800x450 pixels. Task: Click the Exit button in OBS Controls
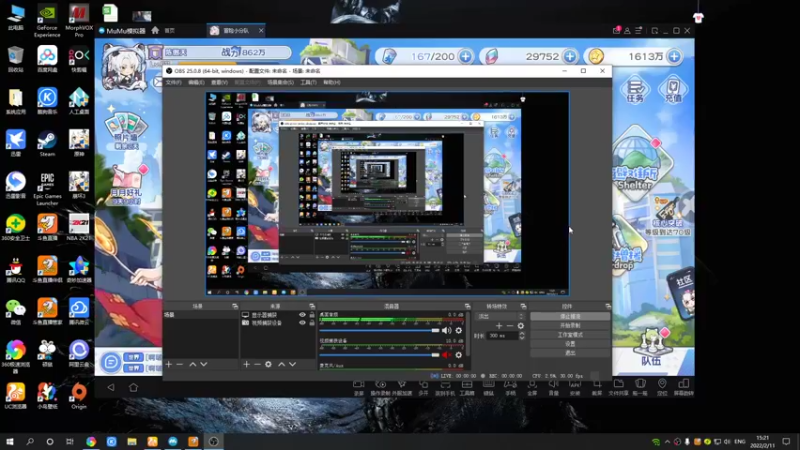570,353
